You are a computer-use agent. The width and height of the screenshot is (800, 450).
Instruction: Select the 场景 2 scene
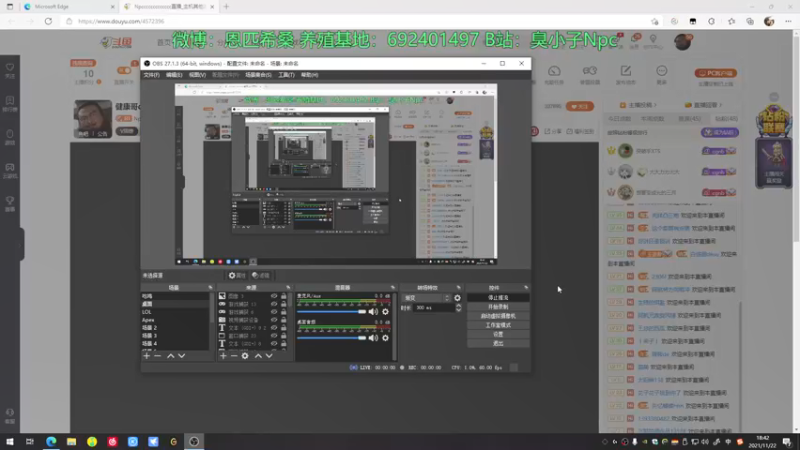(x=176, y=328)
